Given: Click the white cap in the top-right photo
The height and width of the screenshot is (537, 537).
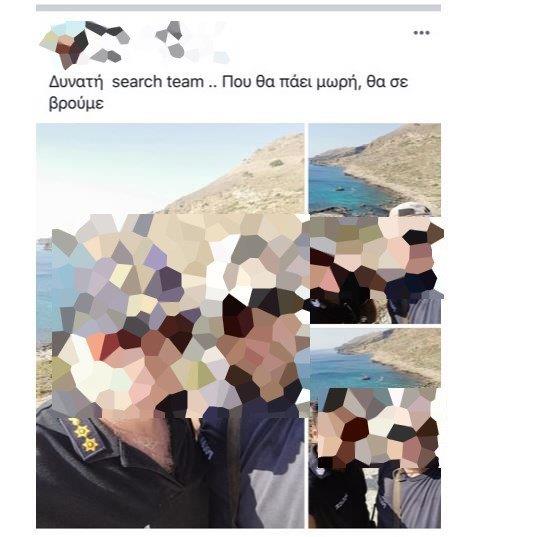Looking at the screenshot, I should click(411, 210).
